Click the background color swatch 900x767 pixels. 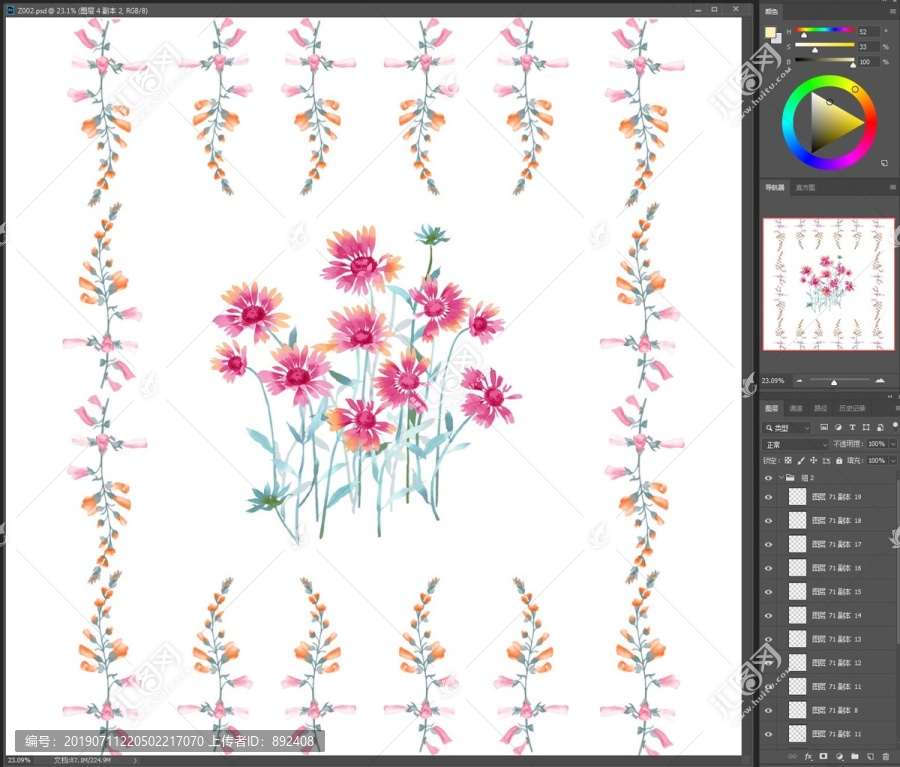(777, 39)
